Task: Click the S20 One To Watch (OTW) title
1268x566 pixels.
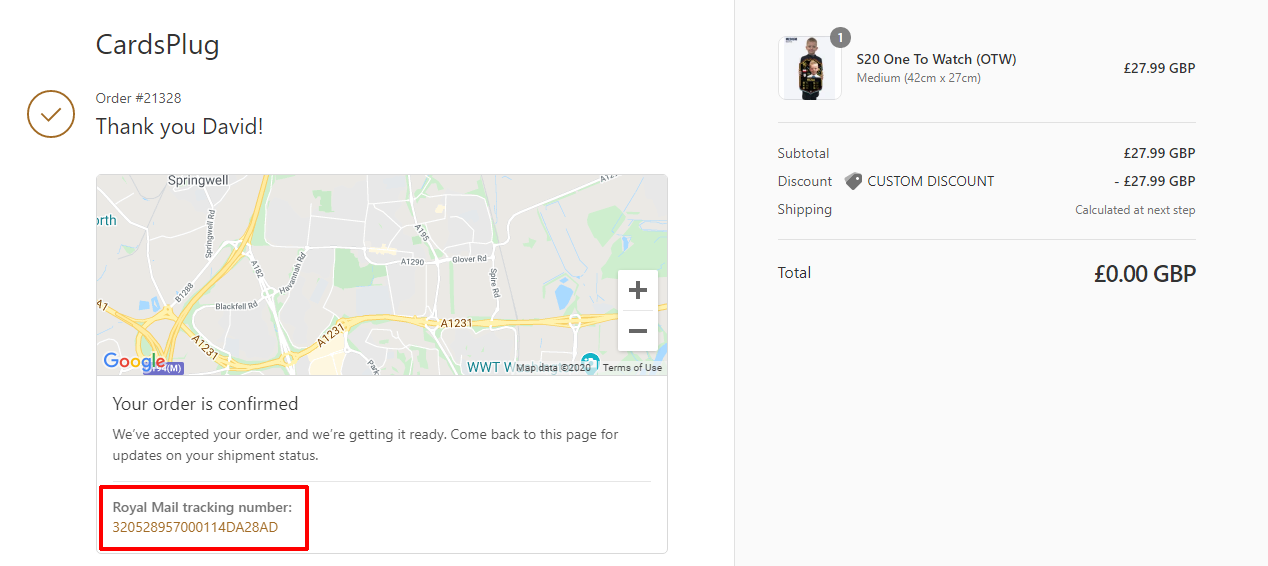Action: [x=936, y=59]
